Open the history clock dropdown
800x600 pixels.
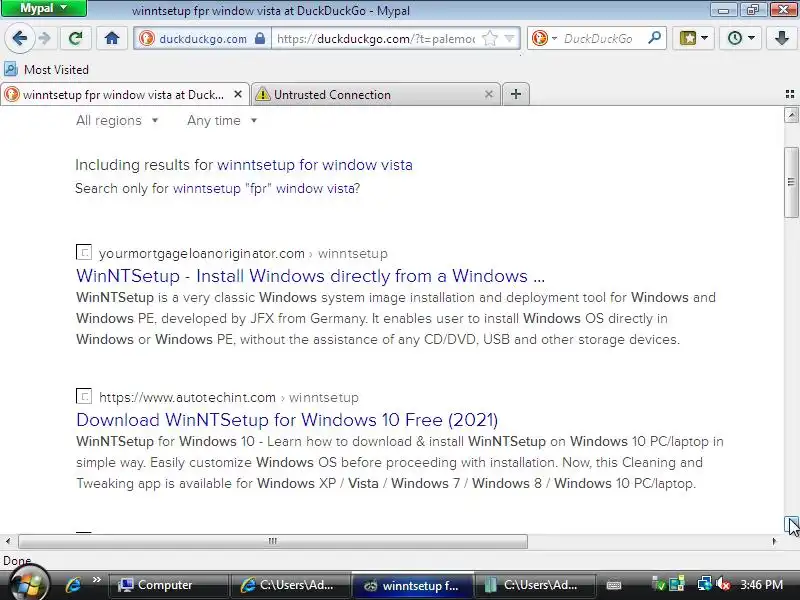point(740,38)
